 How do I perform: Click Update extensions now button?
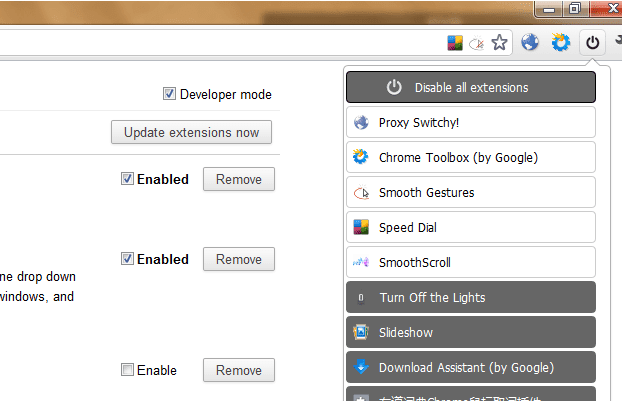[x=192, y=132]
